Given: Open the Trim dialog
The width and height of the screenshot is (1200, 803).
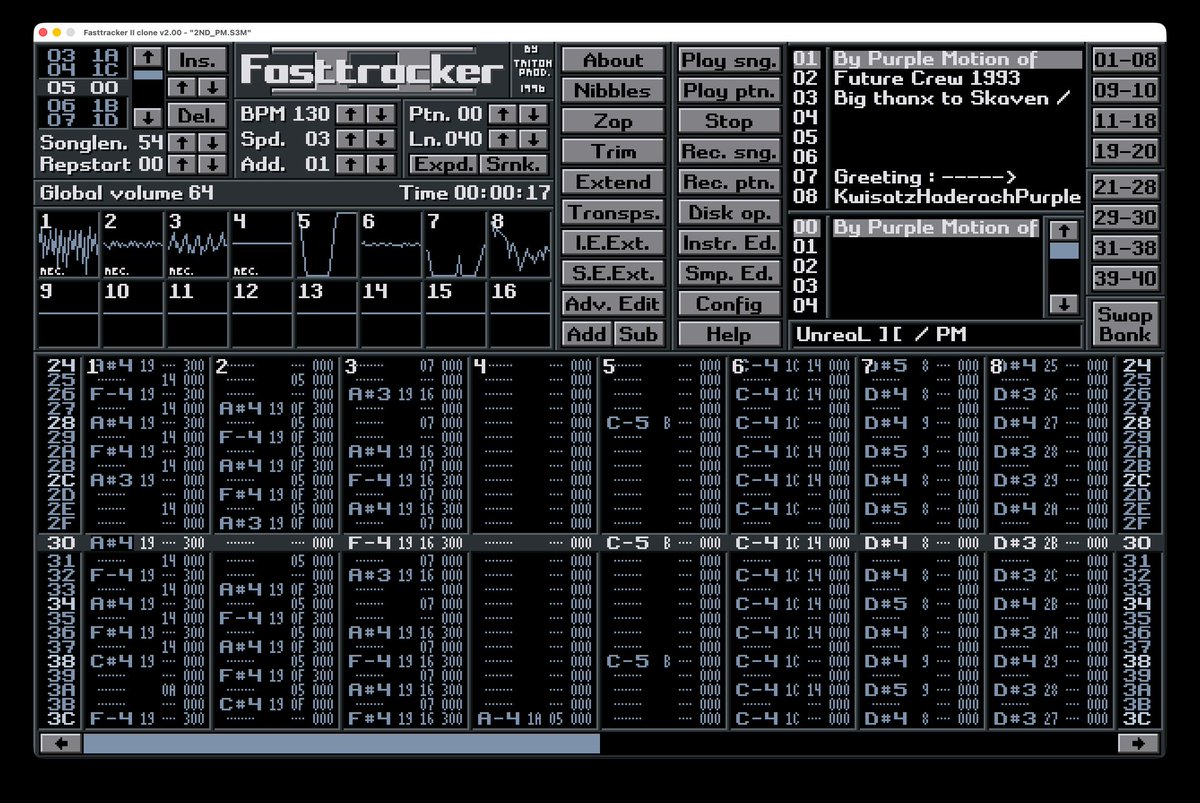Looking at the screenshot, I should click(613, 152).
